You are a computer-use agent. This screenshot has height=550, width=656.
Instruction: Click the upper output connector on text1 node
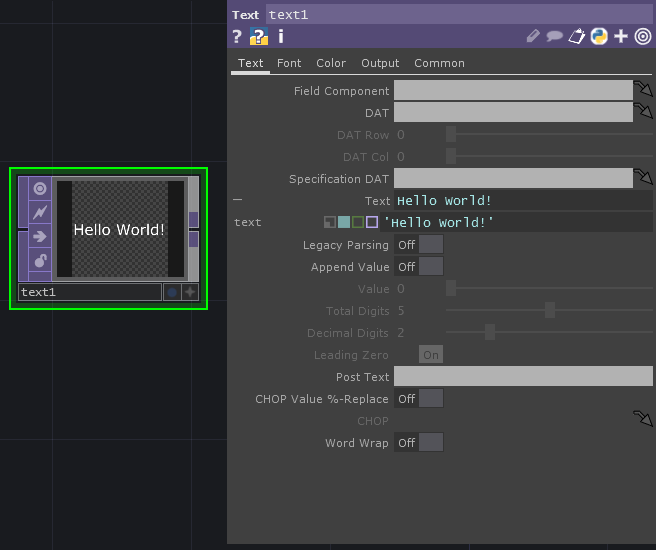pyautogui.click(x=193, y=219)
